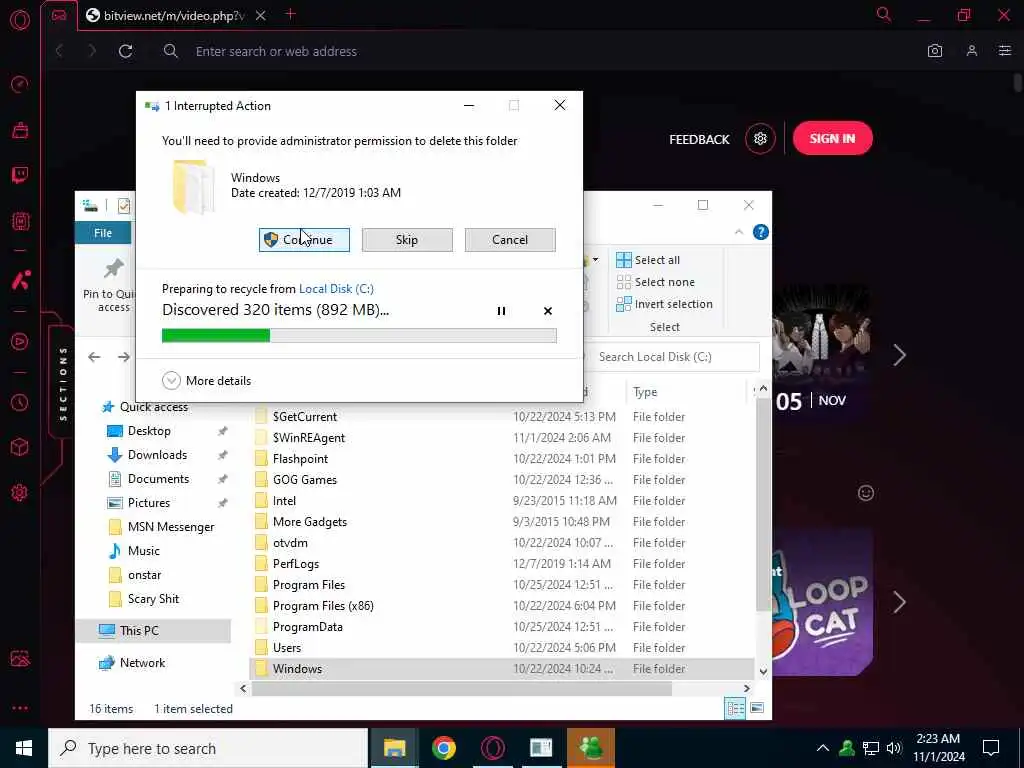
Task: Select Network in the navigation pane
Action: pyautogui.click(x=142, y=663)
